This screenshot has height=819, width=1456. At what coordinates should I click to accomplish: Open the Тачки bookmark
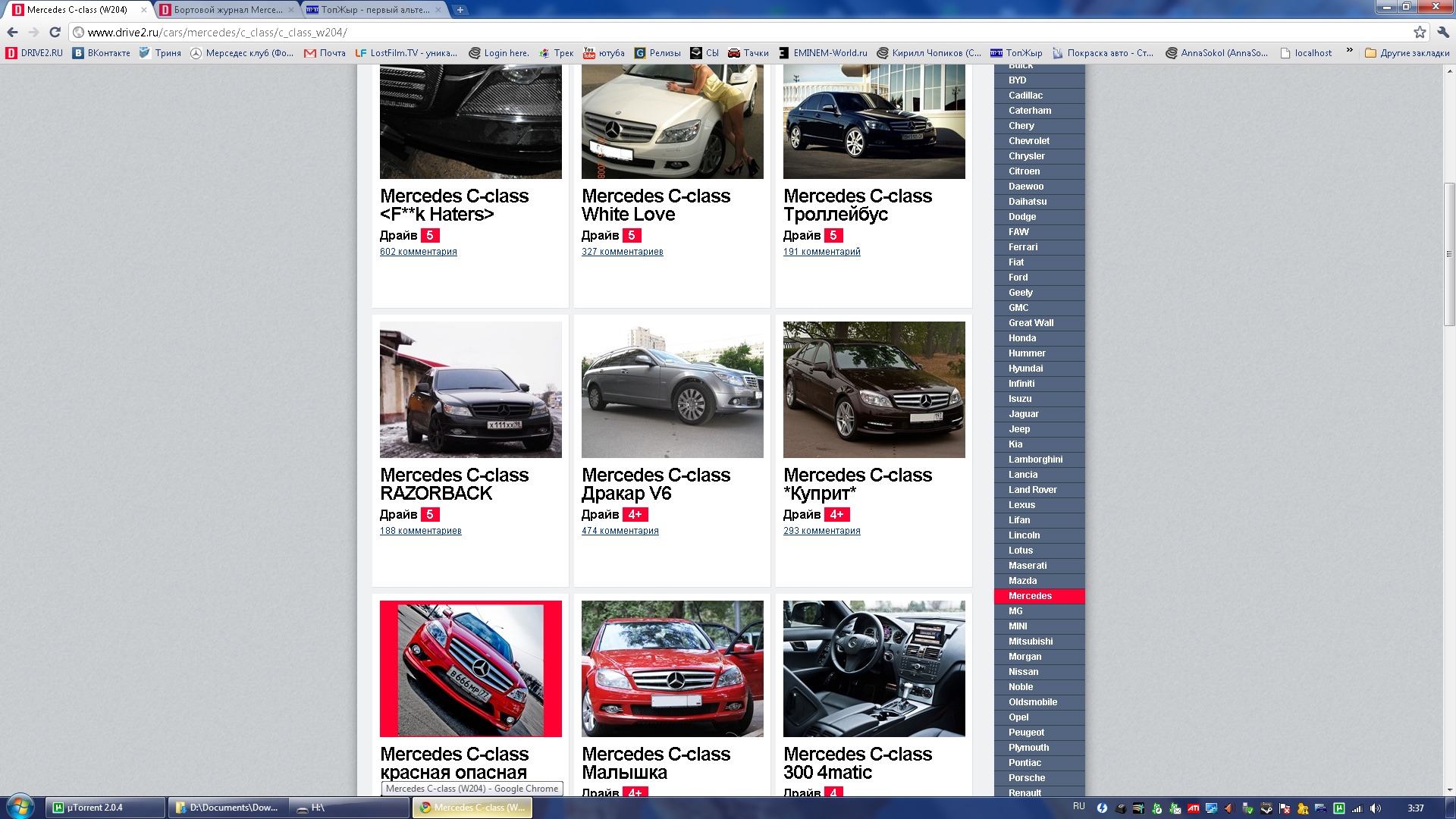pyautogui.click(x=748, y=53)
